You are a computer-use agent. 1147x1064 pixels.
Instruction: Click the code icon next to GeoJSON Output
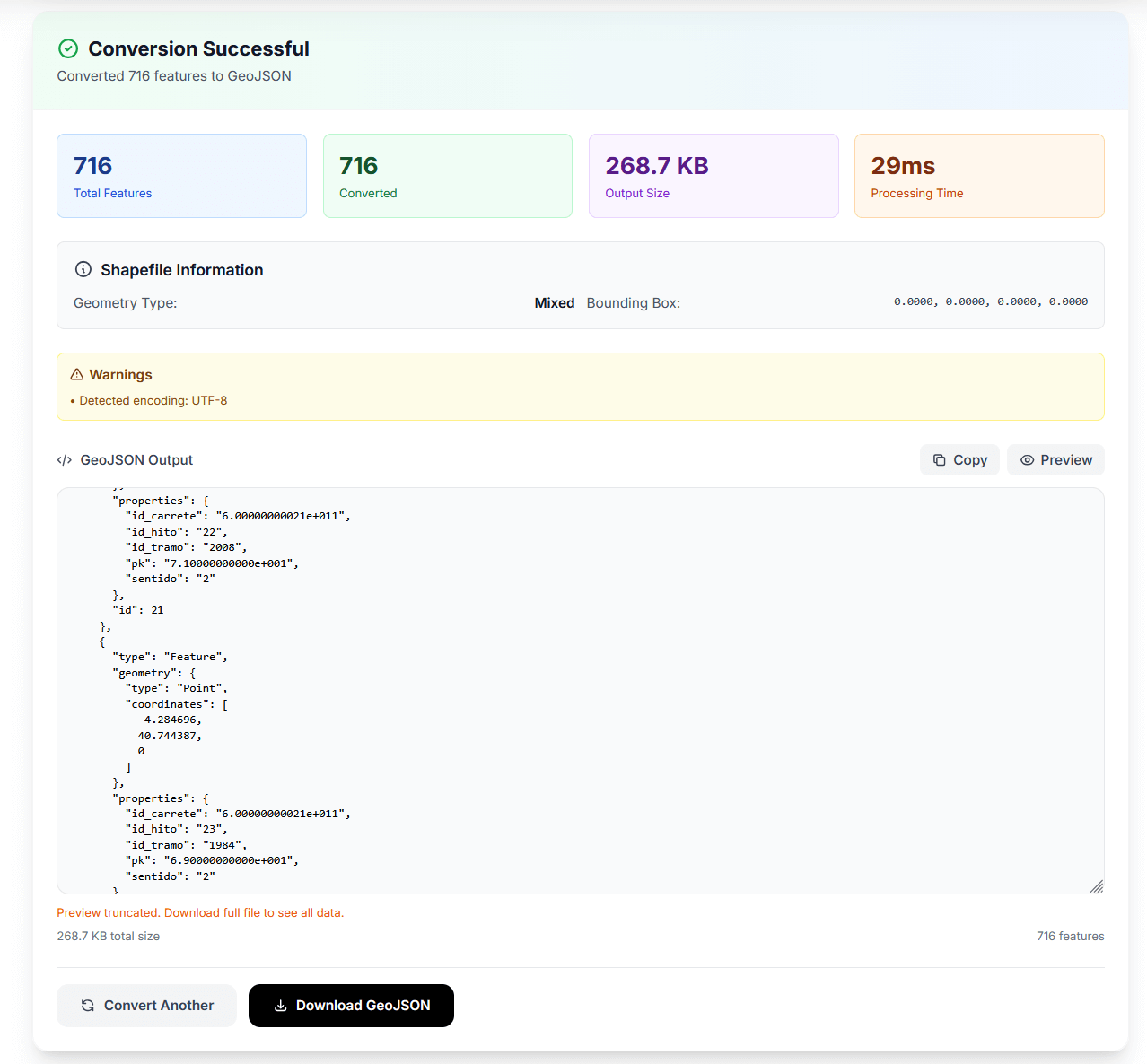pyautogui.click(x=64, y=459)
